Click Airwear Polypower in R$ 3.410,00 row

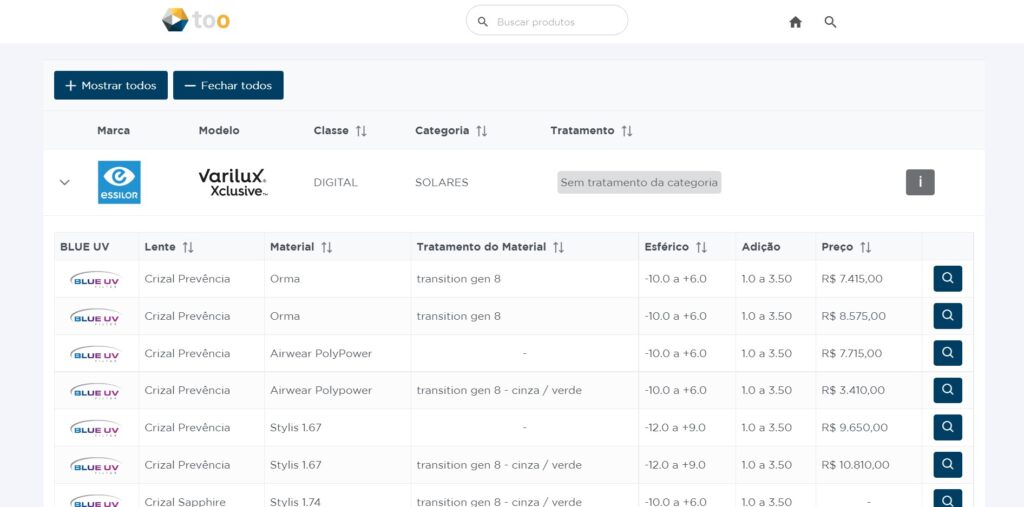coord(321,391)
